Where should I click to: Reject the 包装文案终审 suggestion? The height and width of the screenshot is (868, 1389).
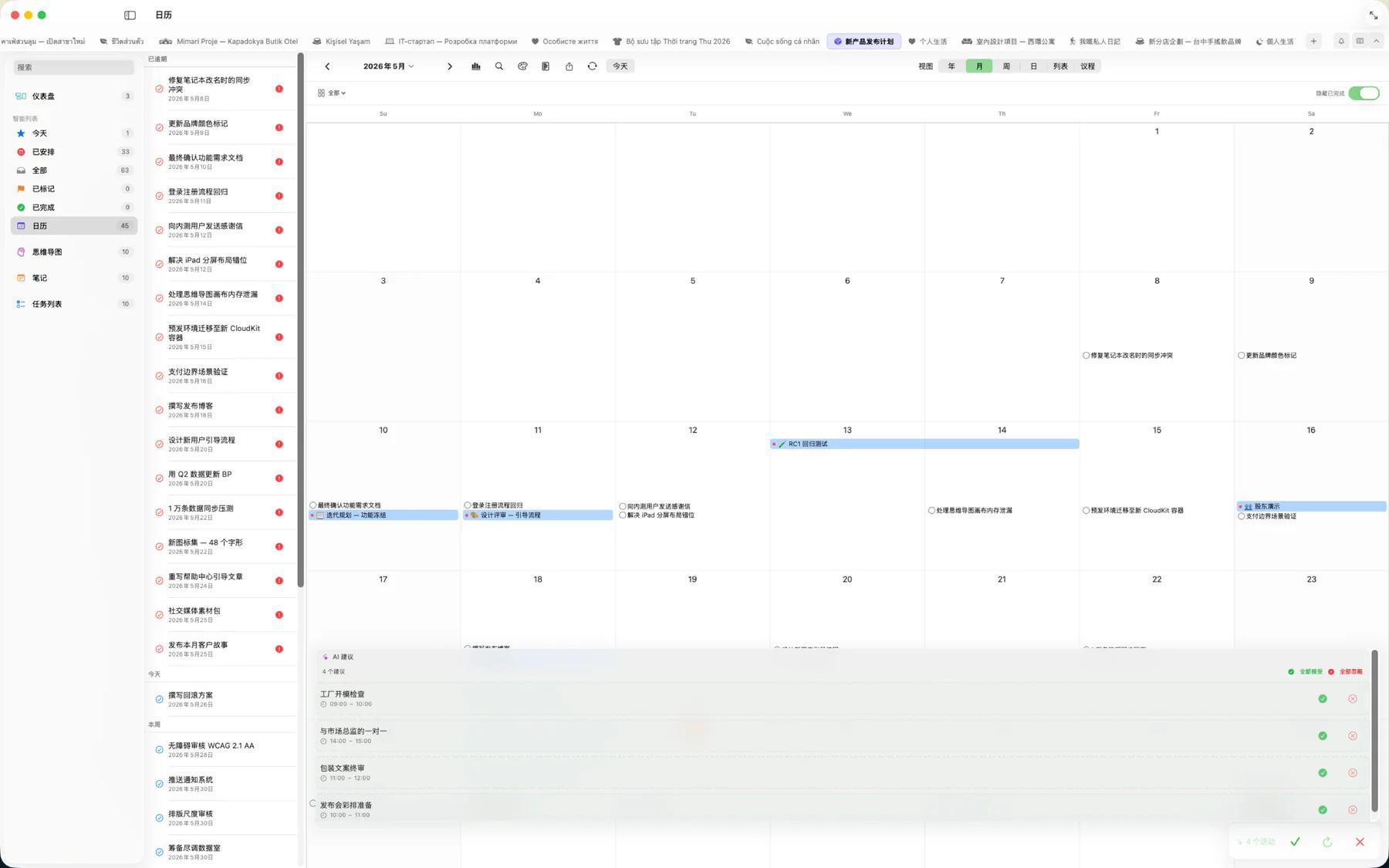[x=1353, y=773]
